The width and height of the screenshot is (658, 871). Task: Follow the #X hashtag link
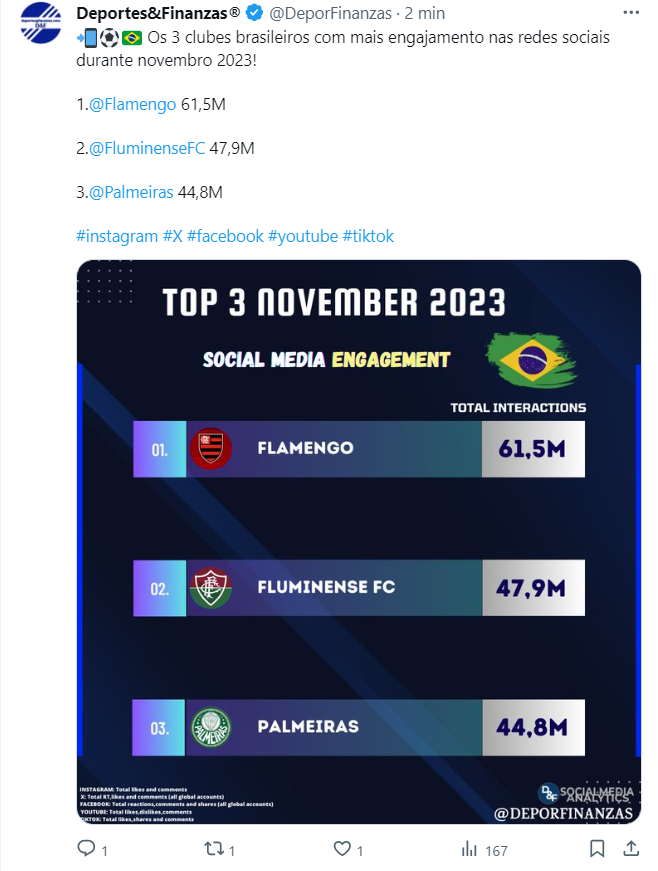tap(173, 236)
